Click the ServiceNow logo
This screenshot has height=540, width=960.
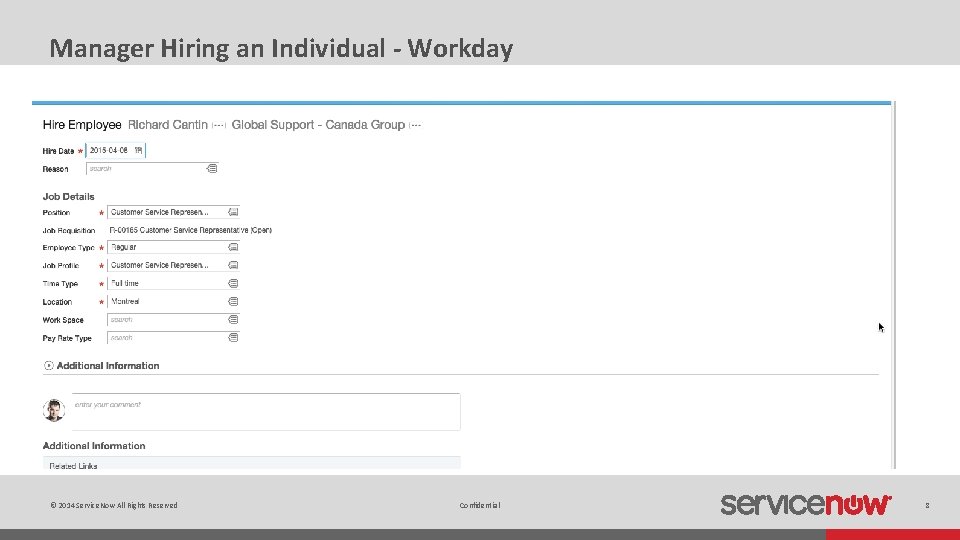(x=806, y=504)
